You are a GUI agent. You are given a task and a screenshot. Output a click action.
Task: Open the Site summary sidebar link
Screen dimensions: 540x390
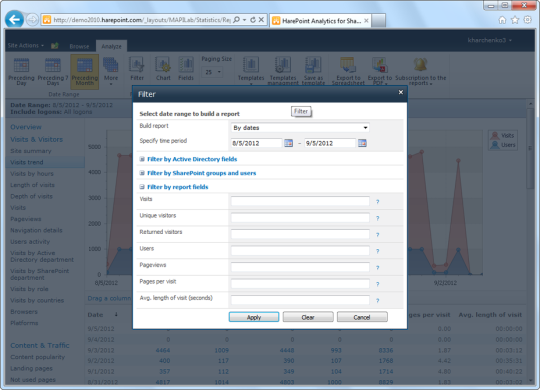point(31,151)
